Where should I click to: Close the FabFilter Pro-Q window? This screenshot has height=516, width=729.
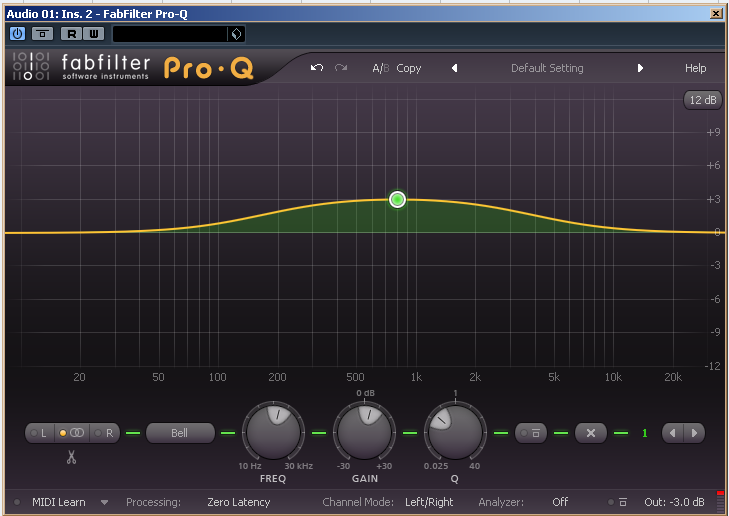pyautogui.click(x=716, y=13)
